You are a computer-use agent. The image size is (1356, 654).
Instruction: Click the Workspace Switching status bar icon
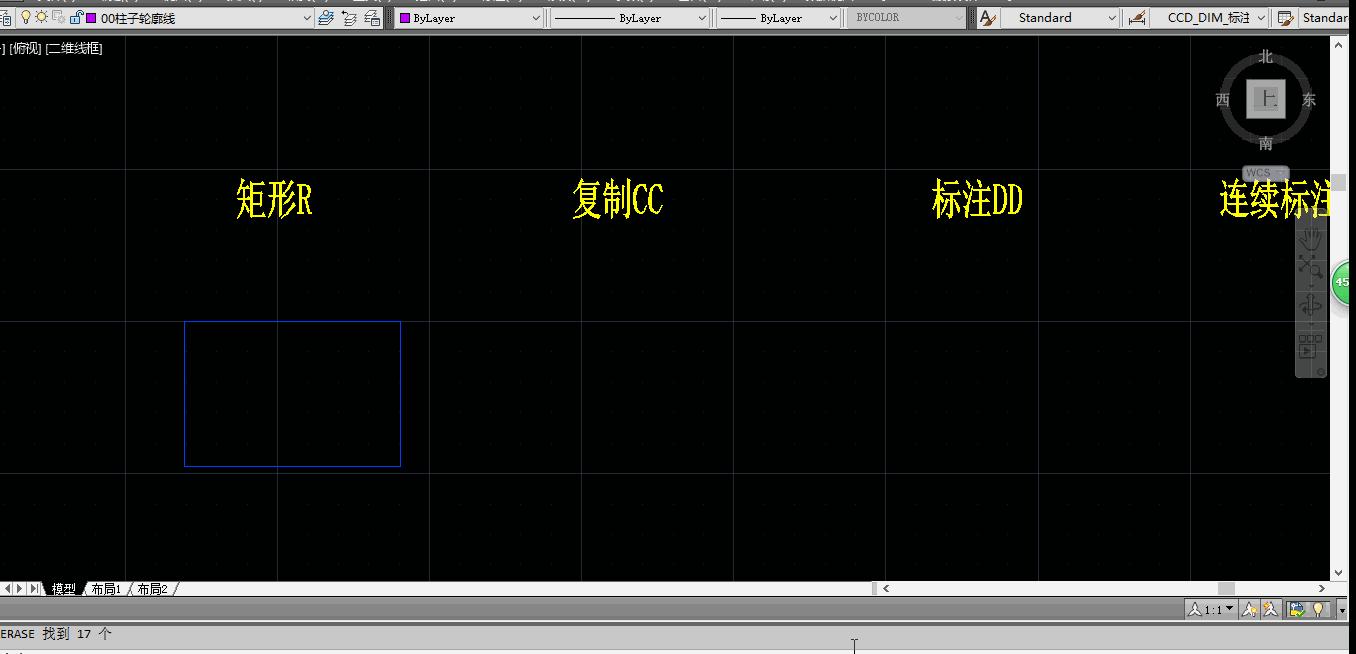click(1297, 609)
